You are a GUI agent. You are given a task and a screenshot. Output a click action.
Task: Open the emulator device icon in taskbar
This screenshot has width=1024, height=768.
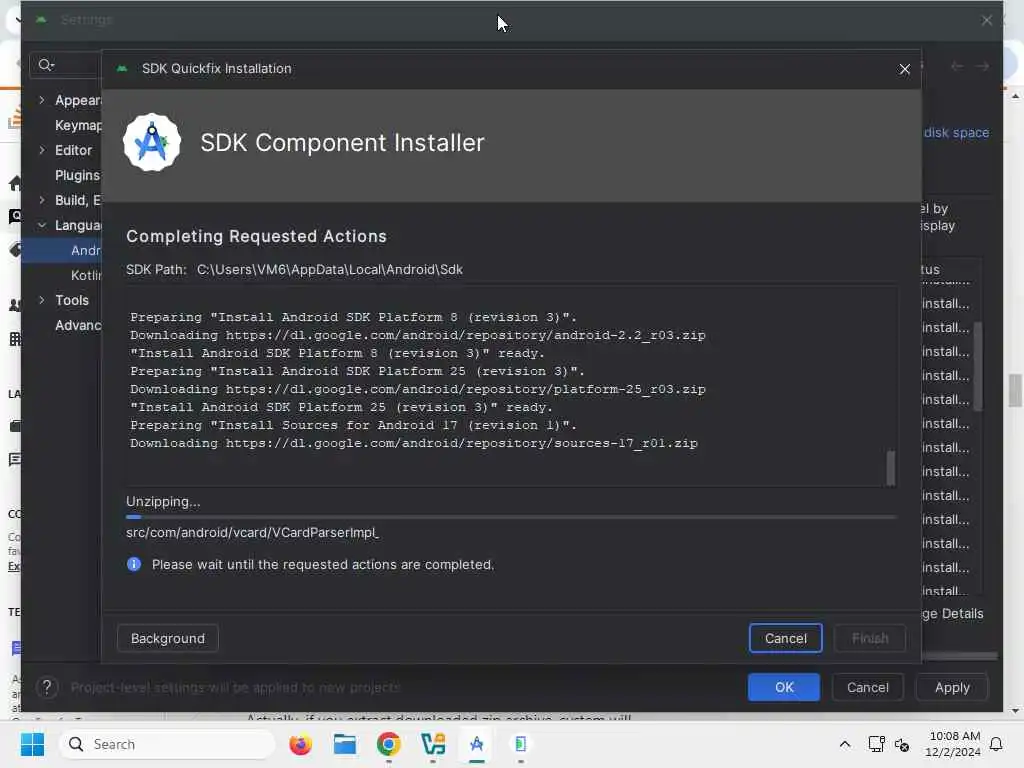click(x=520, y=744)
